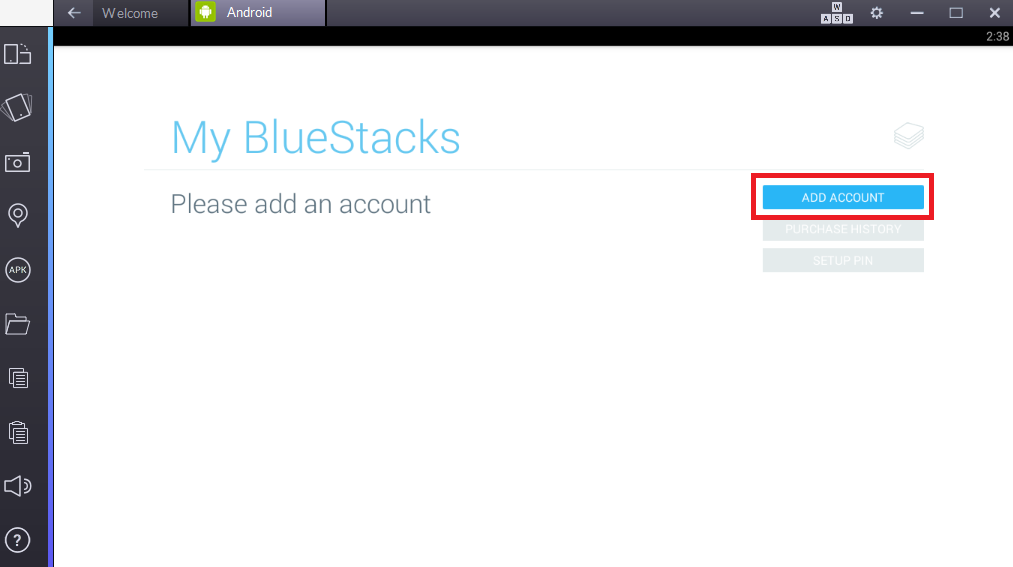Open the settings gear in title bar
This screenshot has width=1013, height=567.
pyautogui.click(x=877, y=13)
